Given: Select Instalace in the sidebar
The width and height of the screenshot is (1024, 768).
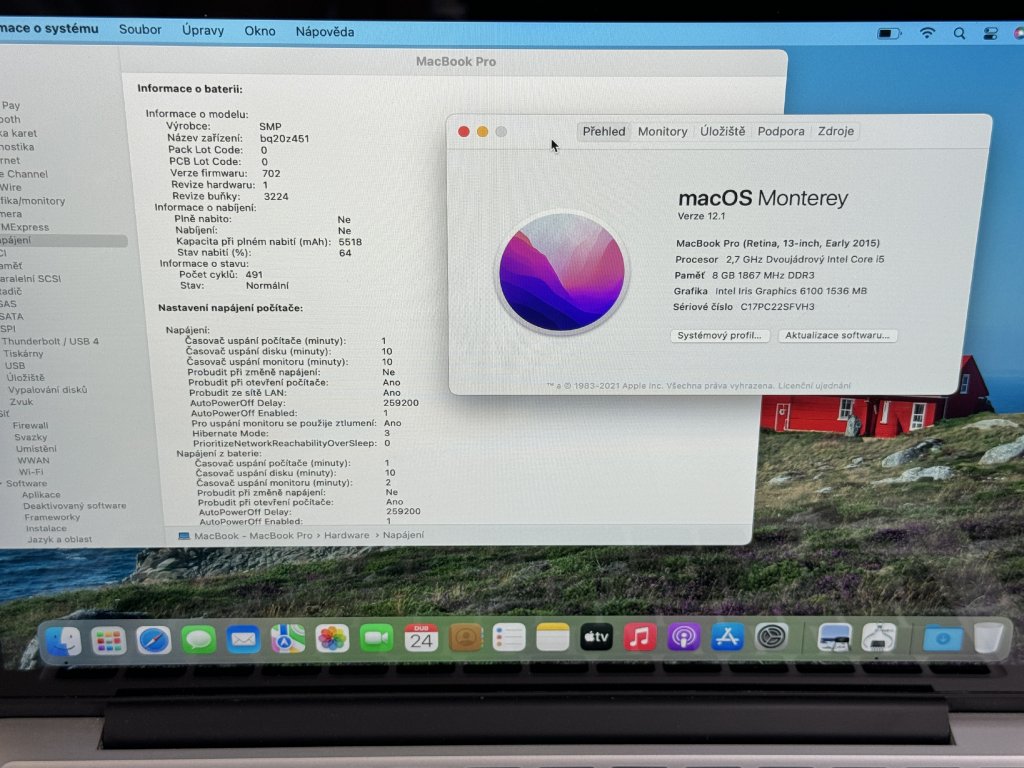Looking at the screenshot, I should tap(46, 528).
